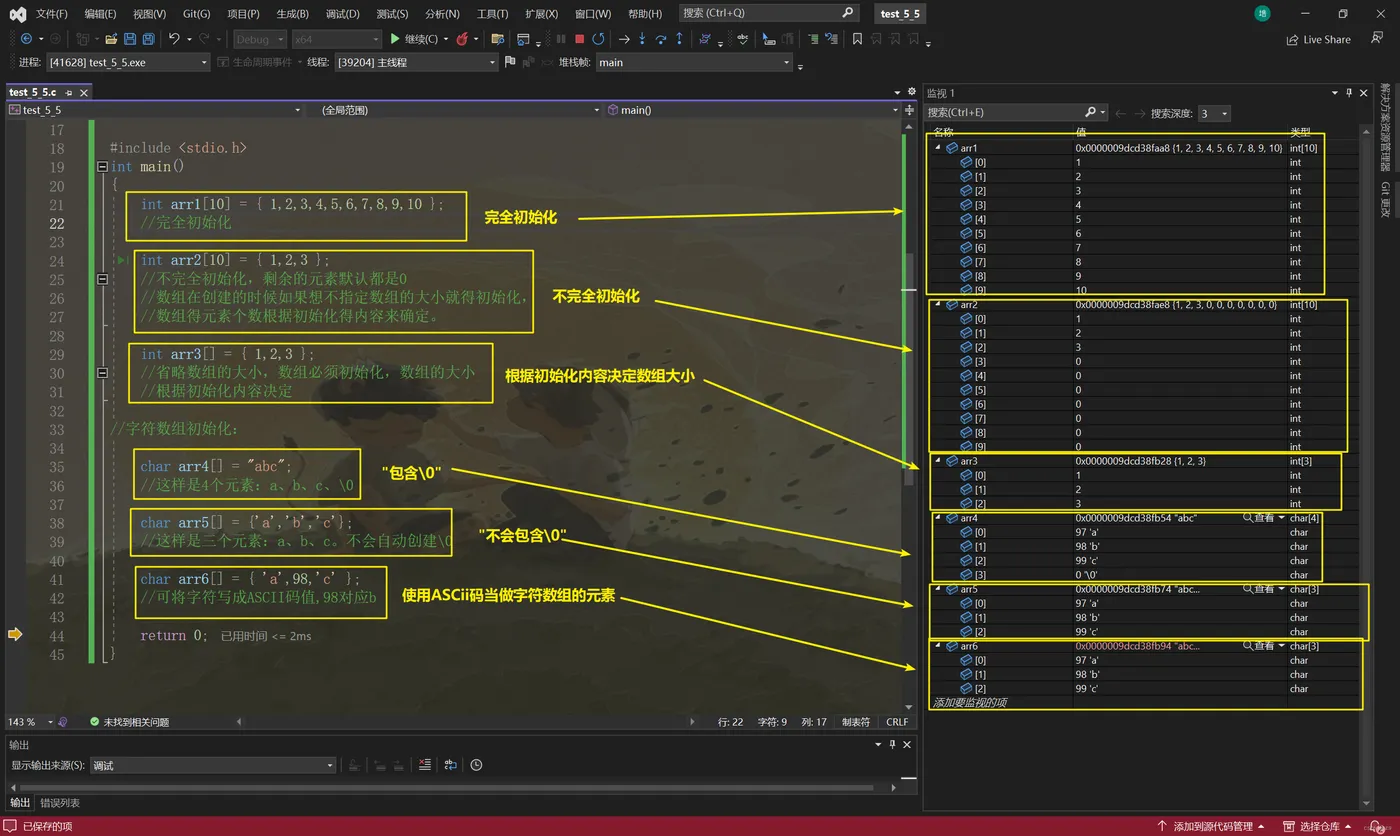
Task: Open the 文件(F) menu
Action: [x=52, y=14]
